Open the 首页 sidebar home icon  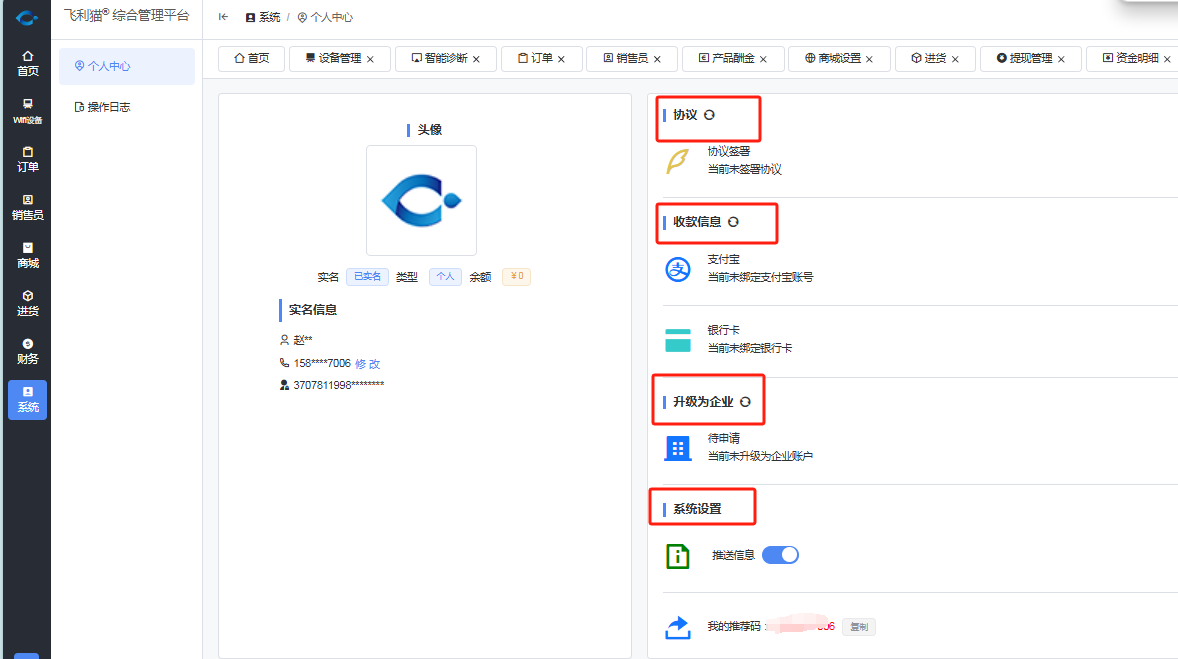pyautogui.click(x=27, y=63)
